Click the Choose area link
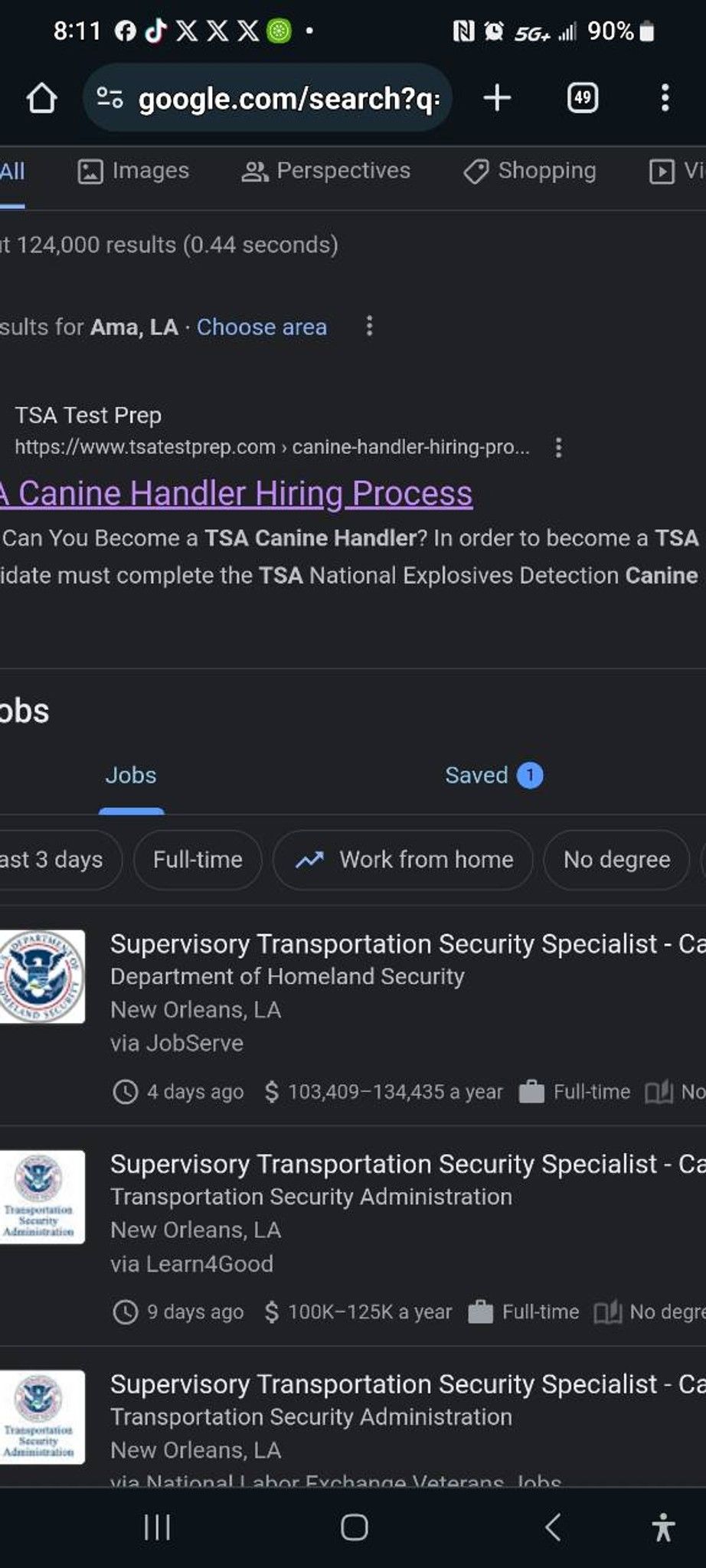 click(x=262, y=327)
